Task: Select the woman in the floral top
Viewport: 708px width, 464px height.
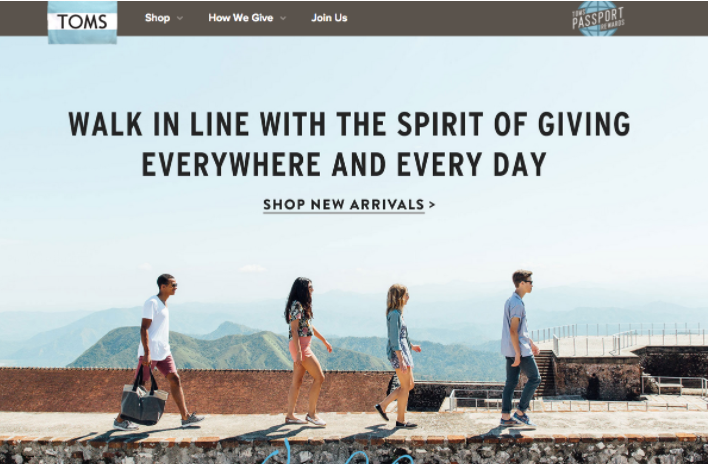Action: 306,351
